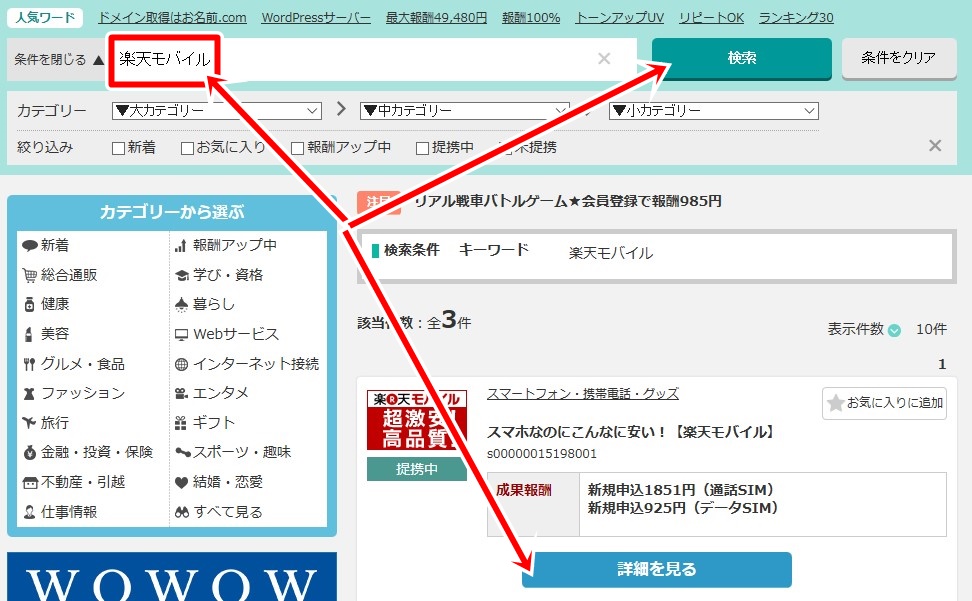Click the ファッション dress icon
The height and width of the screenshot is (601, 972).
[29, 393]
